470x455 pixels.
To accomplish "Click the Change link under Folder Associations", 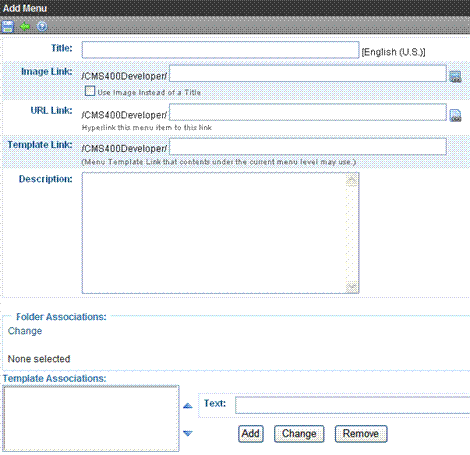I will tap(25, 331).
